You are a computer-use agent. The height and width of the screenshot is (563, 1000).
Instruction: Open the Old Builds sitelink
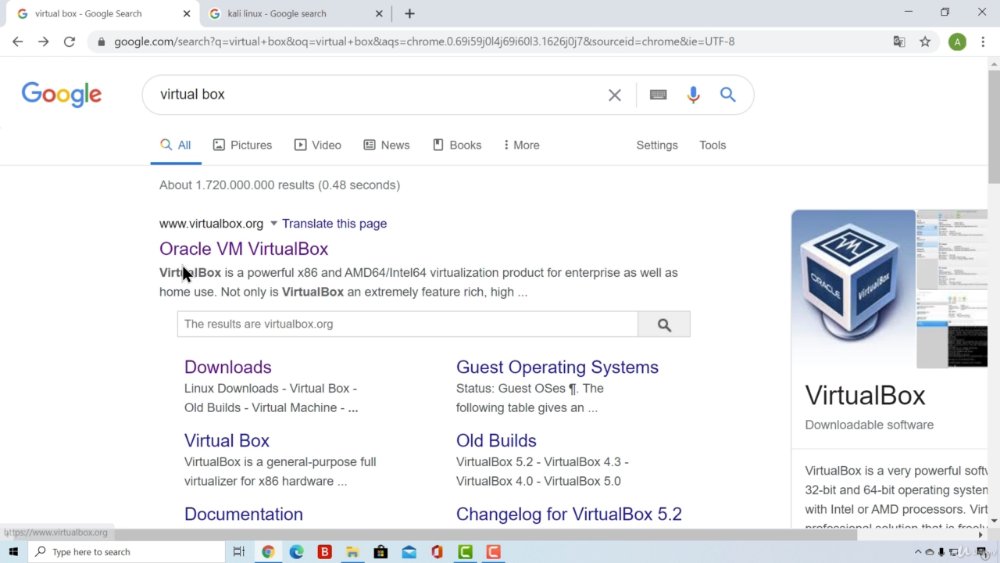click(x=496, y=441)
